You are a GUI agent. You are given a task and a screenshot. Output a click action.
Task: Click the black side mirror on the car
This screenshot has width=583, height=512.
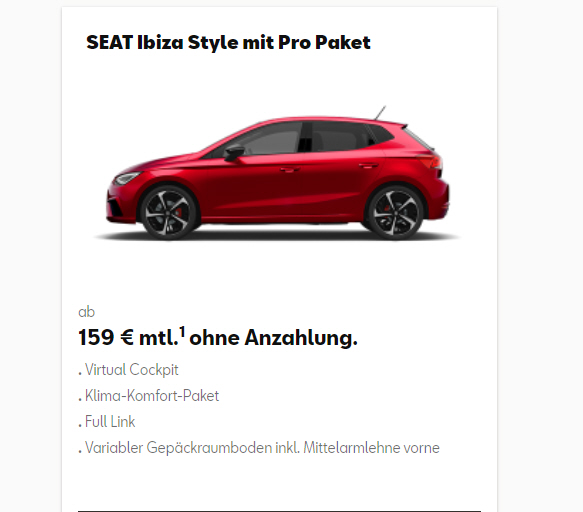coord(234,152)
